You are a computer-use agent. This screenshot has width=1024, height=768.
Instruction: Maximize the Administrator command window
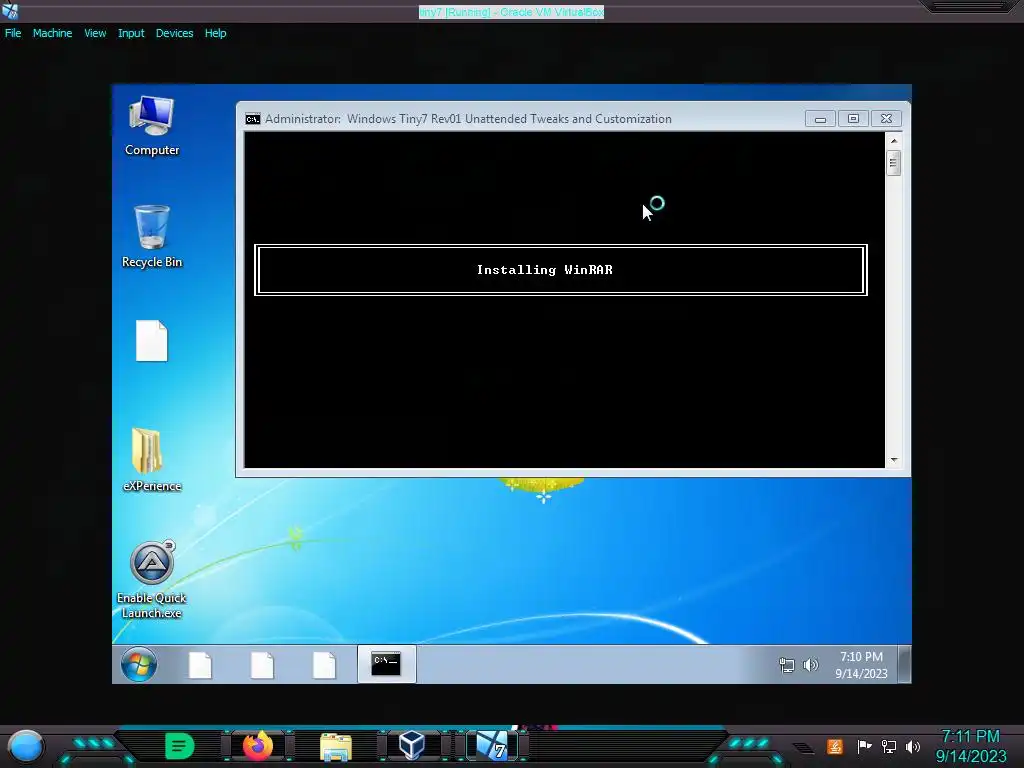tap(853, 119)
